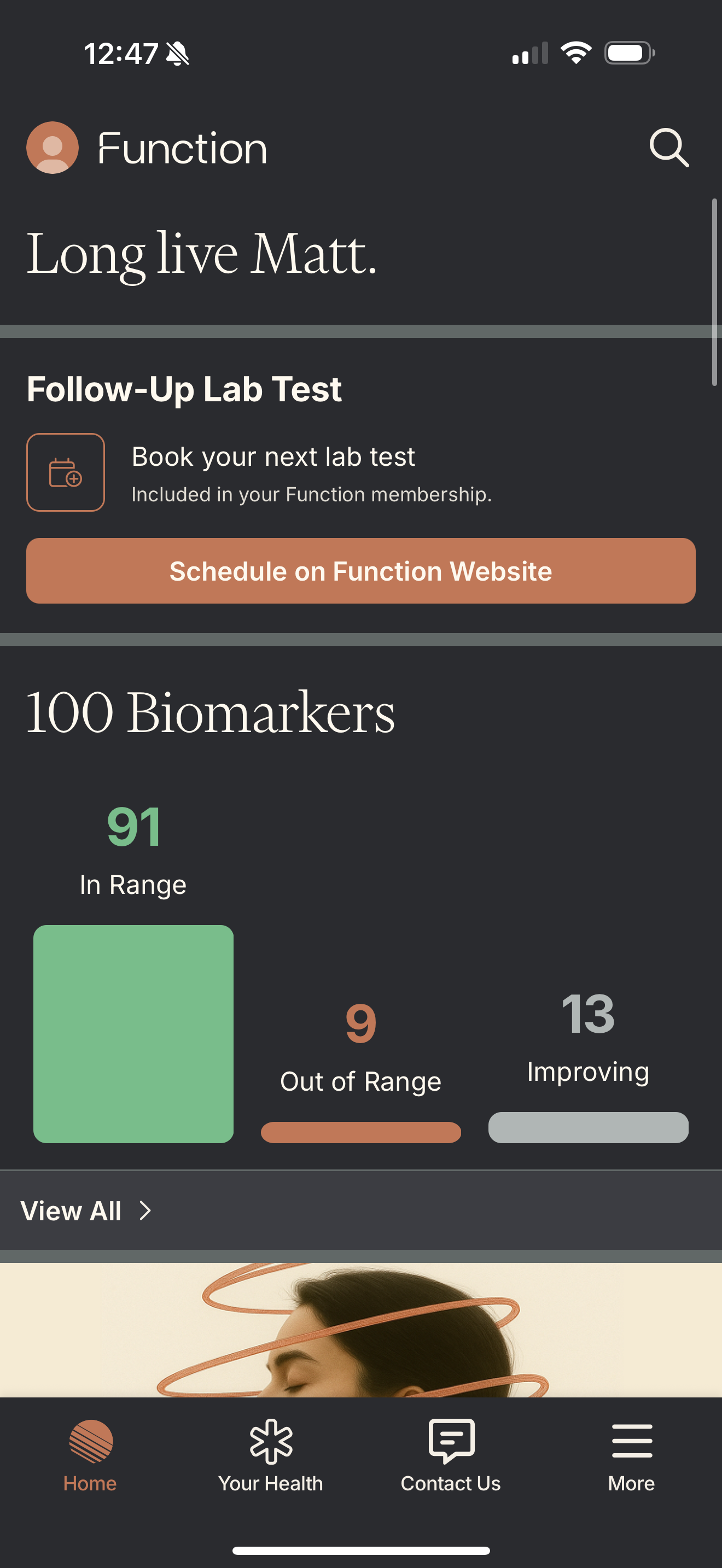
Task: Tap the View All chevron arrow
Action: pos(145,1210)
